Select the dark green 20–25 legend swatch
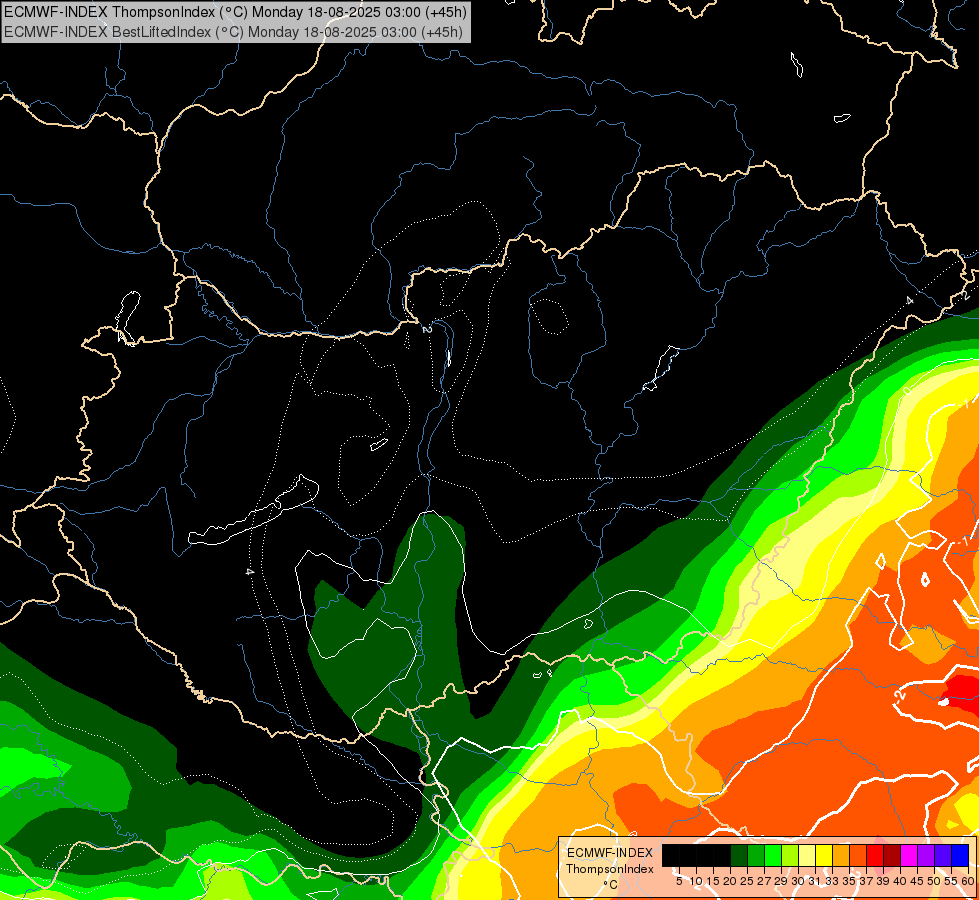Screen dimensions: 979x900 coord(739,855)
